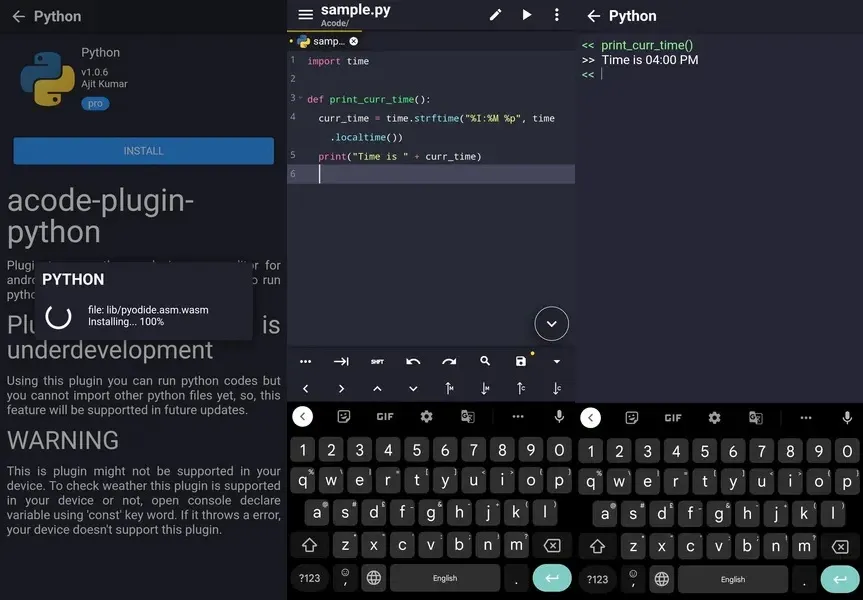Move the cursor right with the quick tools arrow
Image resolution: width=863 pixels, height=600 pixels.
click(x=341, y=389)
